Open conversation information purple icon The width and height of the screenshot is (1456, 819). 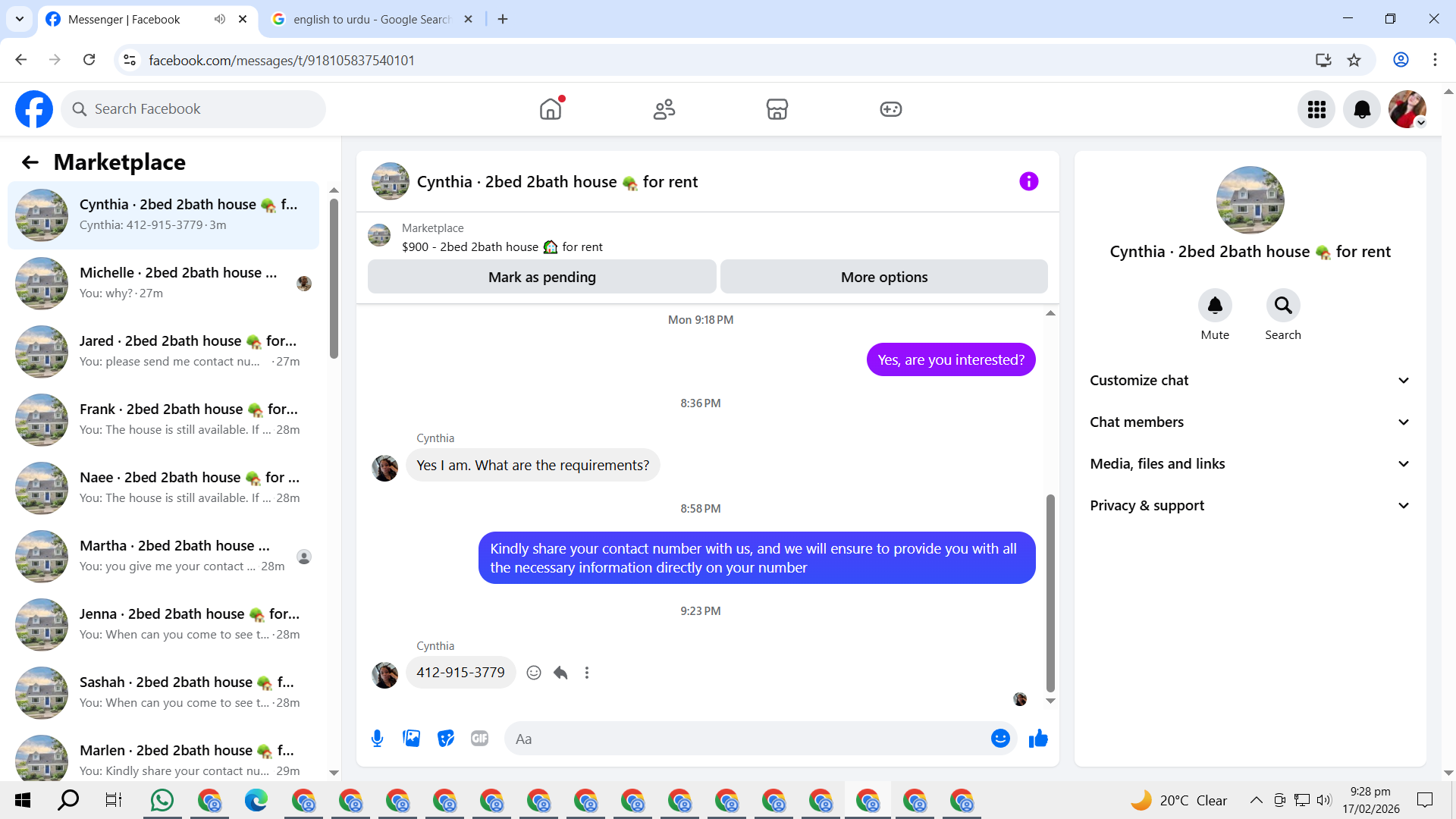[x=1028, y=181]
